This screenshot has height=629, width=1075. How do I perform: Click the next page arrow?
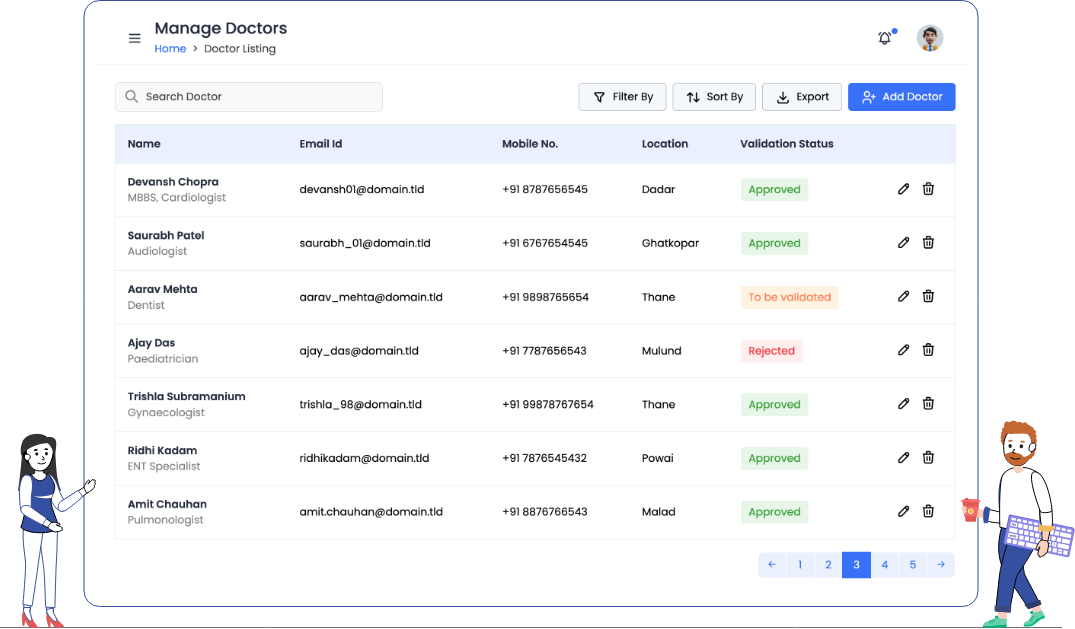click(941, 565)
